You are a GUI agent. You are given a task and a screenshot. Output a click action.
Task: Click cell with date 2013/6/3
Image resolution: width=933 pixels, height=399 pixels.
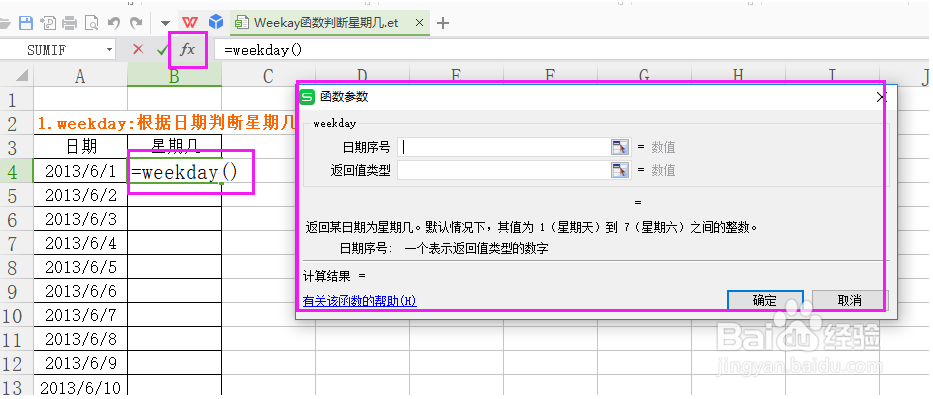[80, 219]
